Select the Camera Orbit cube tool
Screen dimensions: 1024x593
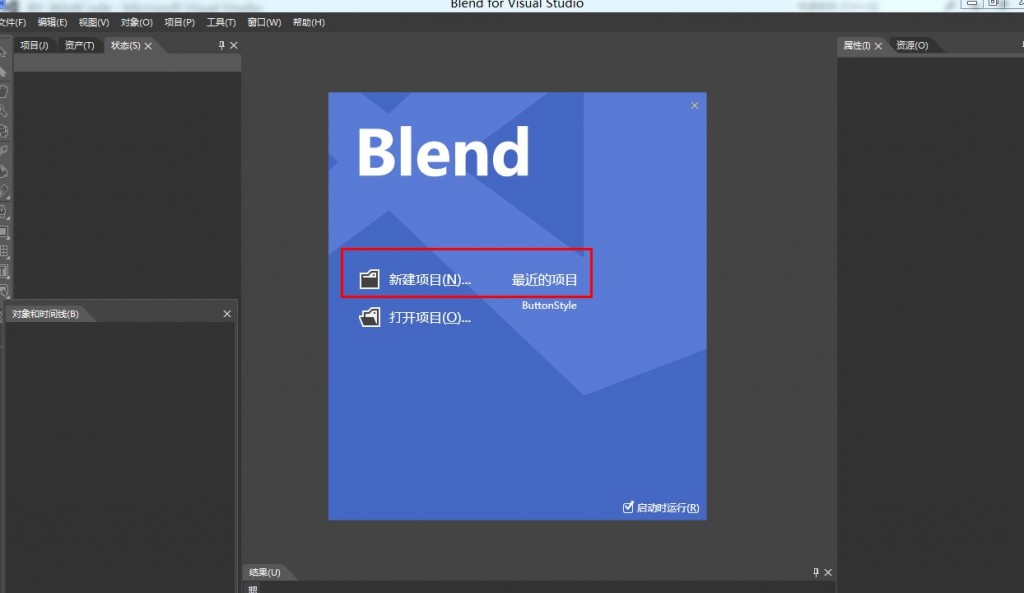coord(3,131)
